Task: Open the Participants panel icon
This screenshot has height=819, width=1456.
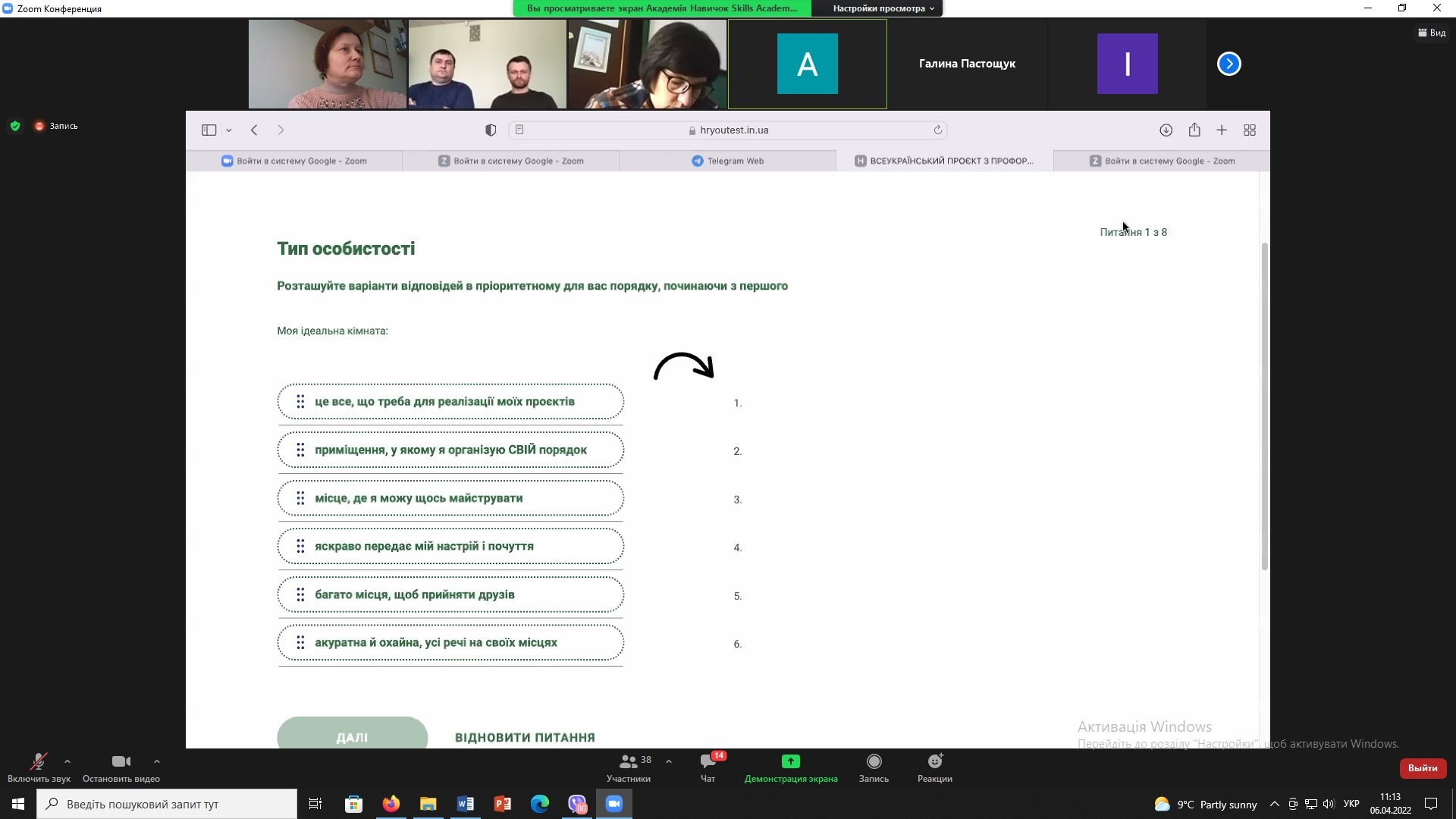Action: click(629, 761)
